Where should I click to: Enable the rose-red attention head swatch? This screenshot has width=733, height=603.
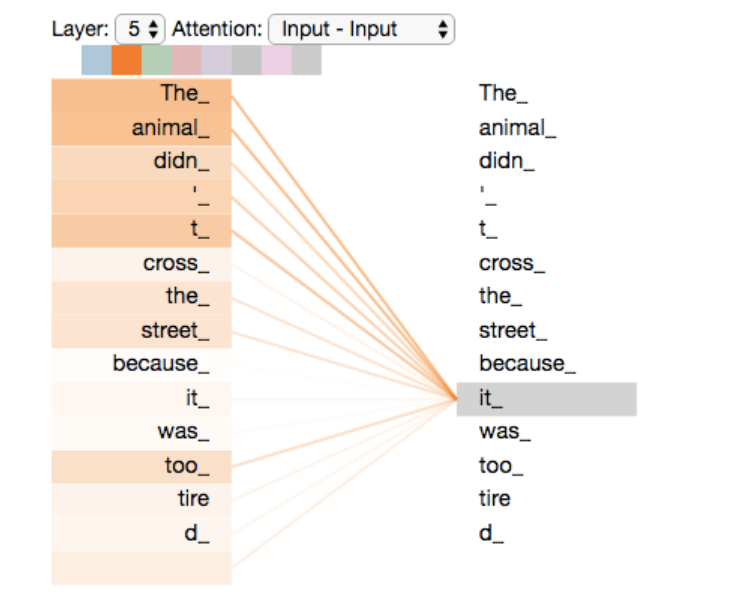(x=186, y=61)
